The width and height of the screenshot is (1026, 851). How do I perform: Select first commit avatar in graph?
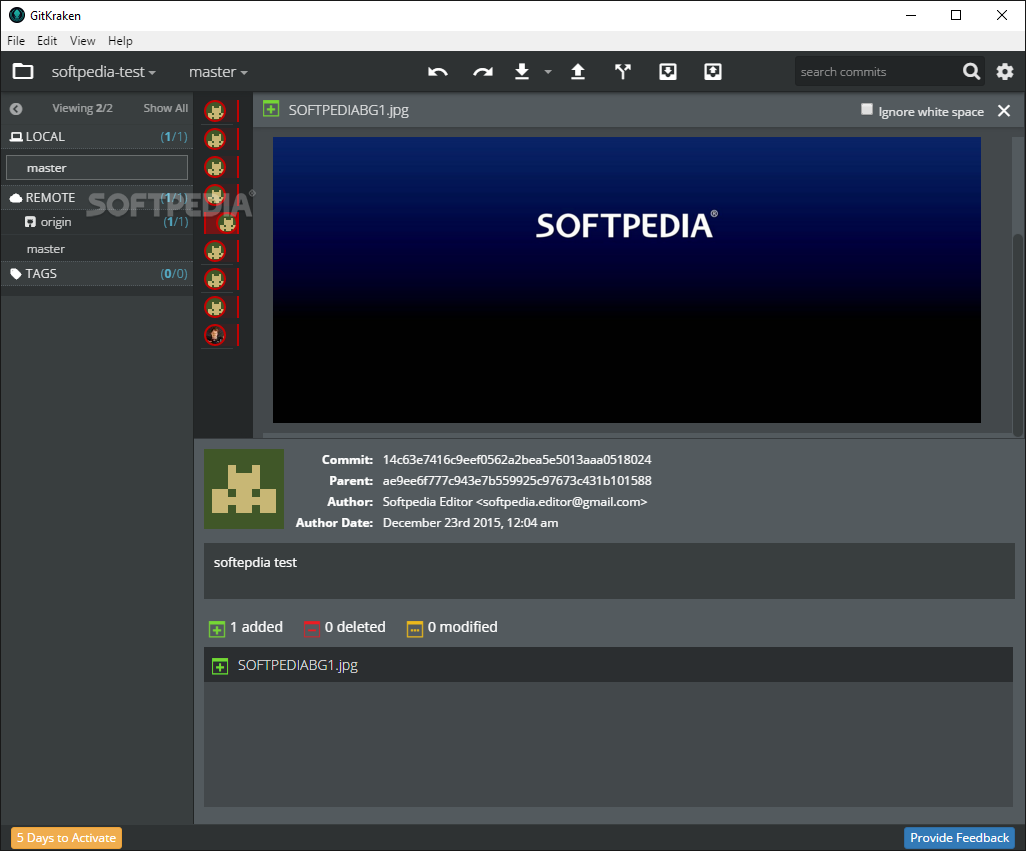(x=215, y=111)
